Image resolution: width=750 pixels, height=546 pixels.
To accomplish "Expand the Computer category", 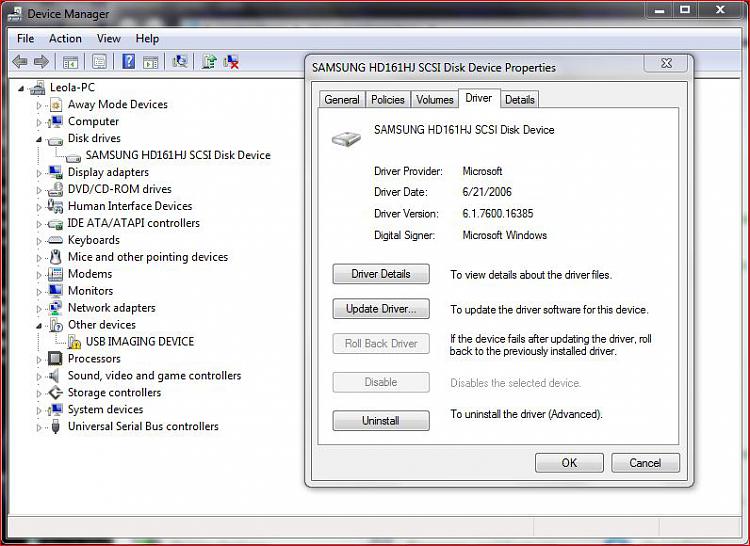I will coord(39,122).
